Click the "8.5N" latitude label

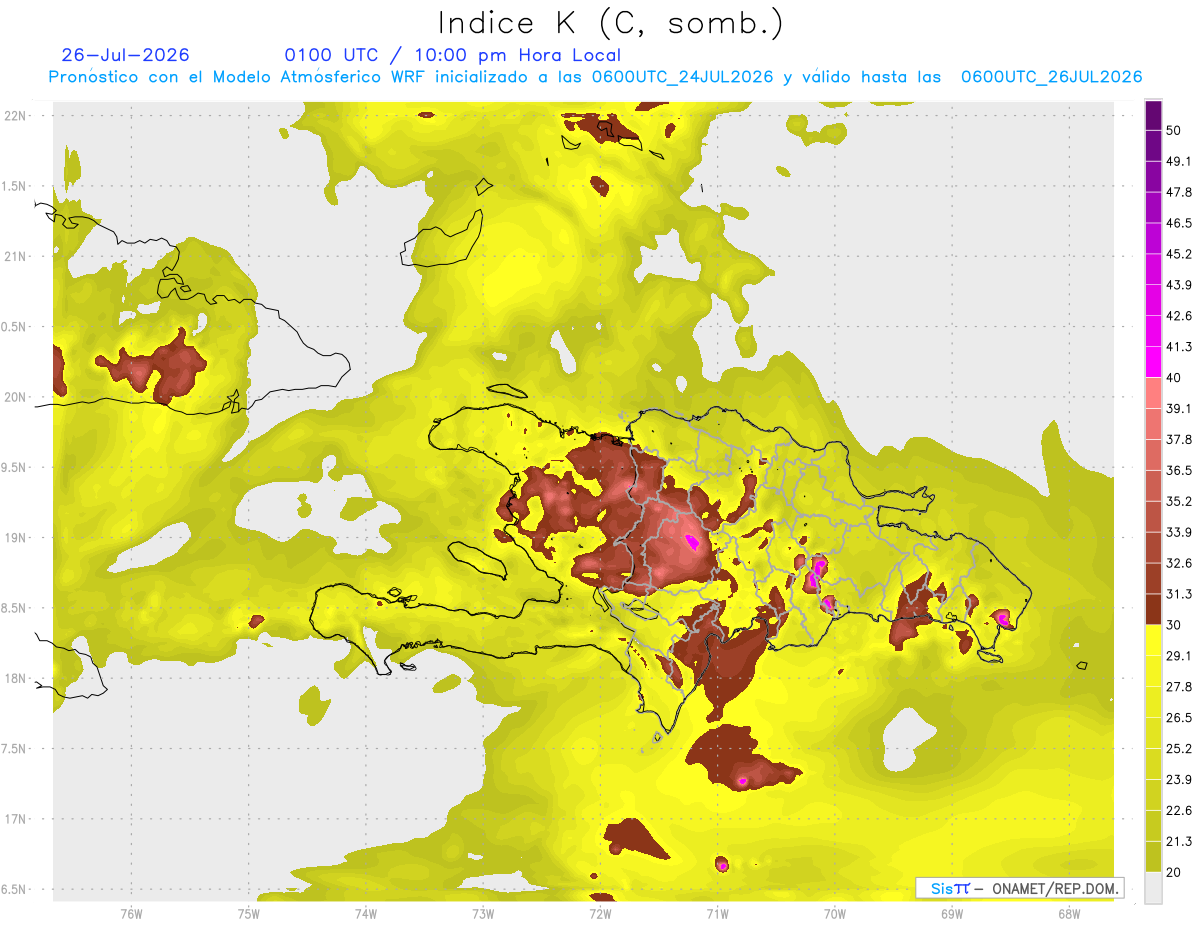(x=15, y=608)
